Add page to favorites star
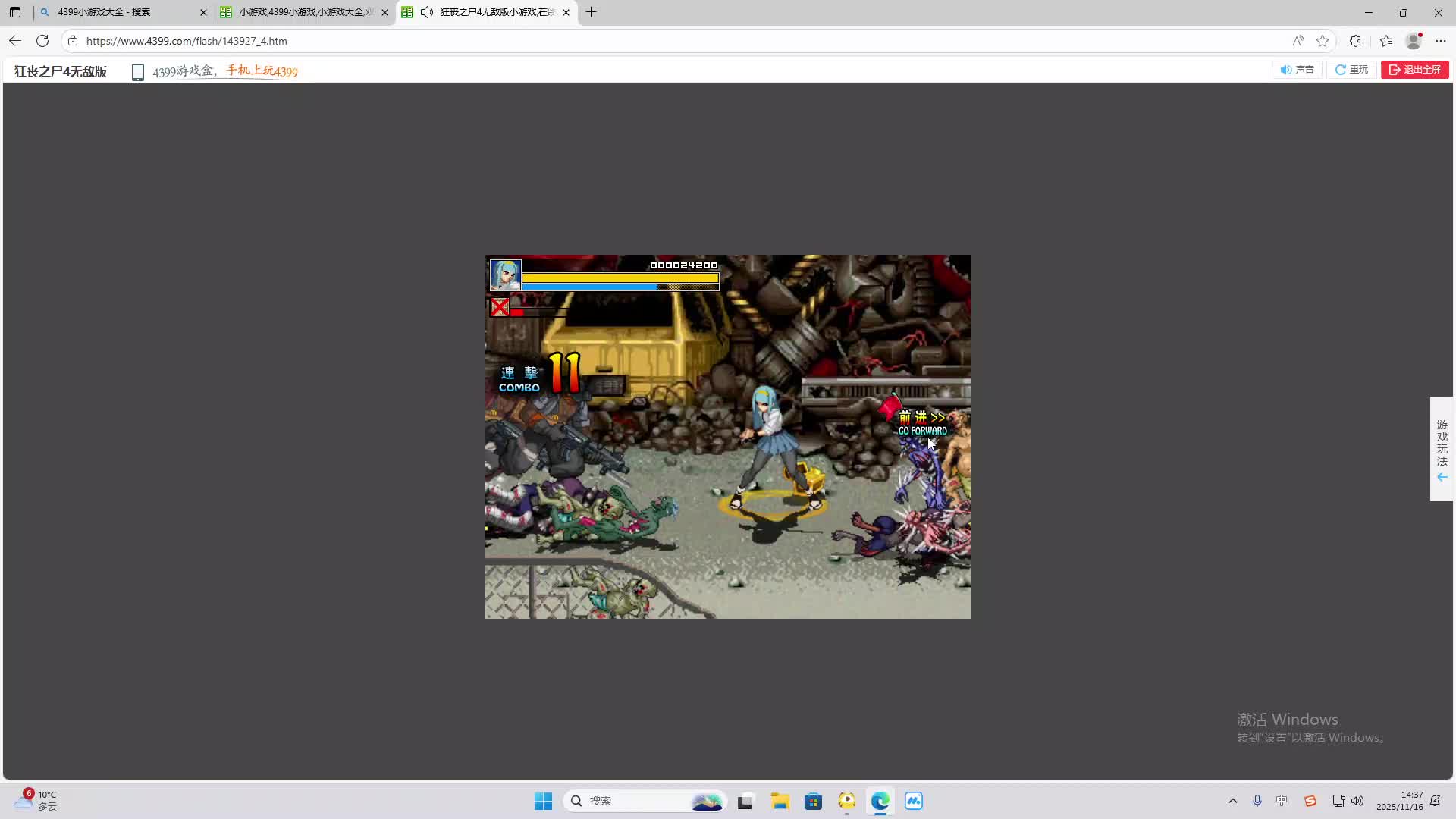Image resolution: width=1456 pixels, height=819 pixels. tap(1323, 41)
